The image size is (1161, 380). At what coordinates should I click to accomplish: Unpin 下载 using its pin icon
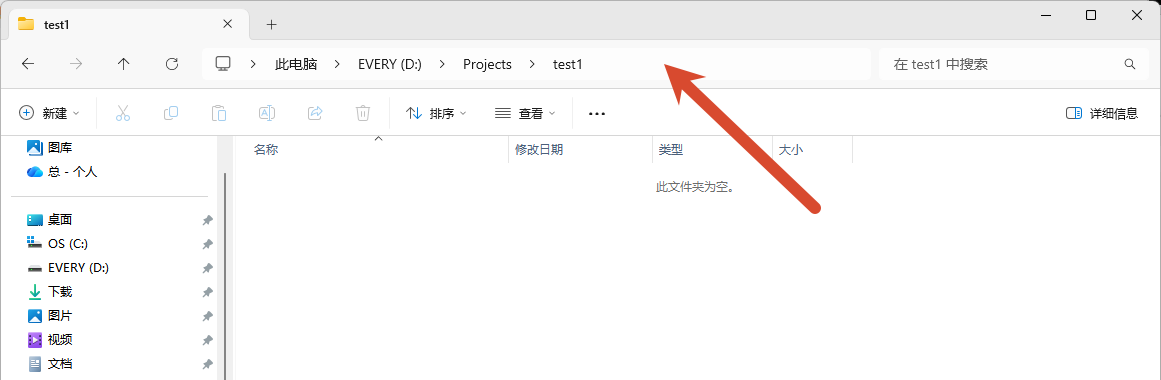(207, 292)
